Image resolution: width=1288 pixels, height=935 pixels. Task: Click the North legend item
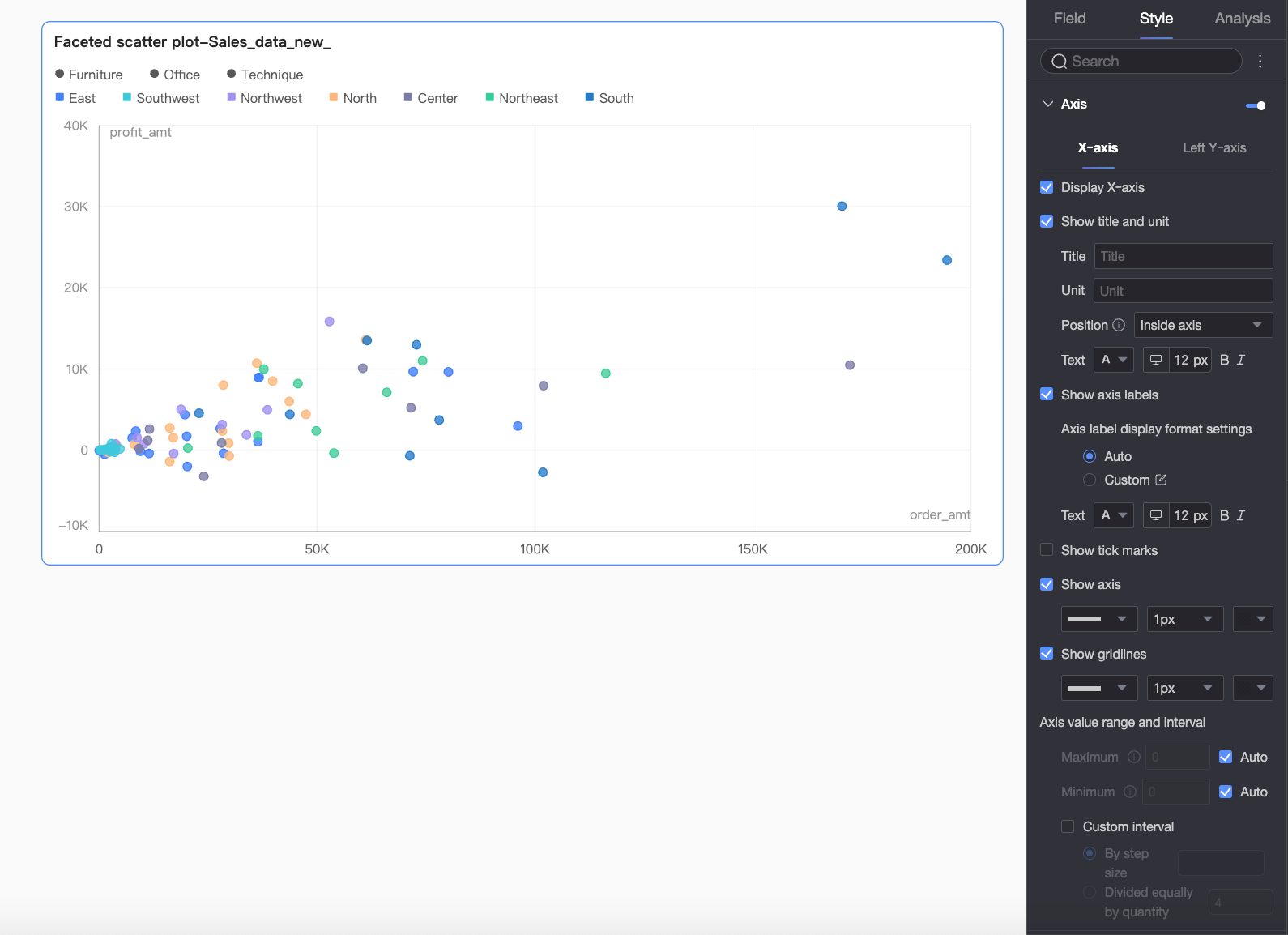coord(353,98)
